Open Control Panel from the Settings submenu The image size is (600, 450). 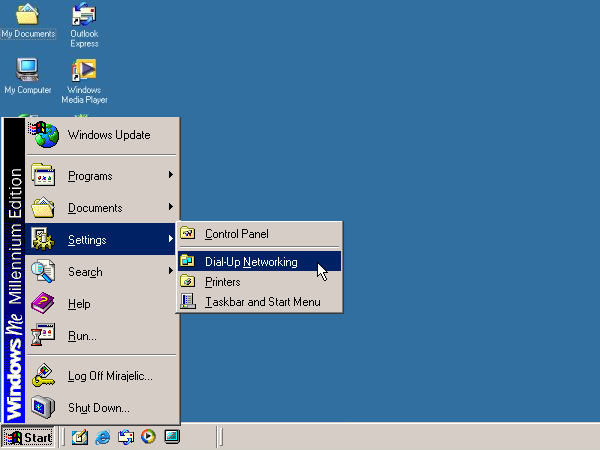(x=236, y=234)
